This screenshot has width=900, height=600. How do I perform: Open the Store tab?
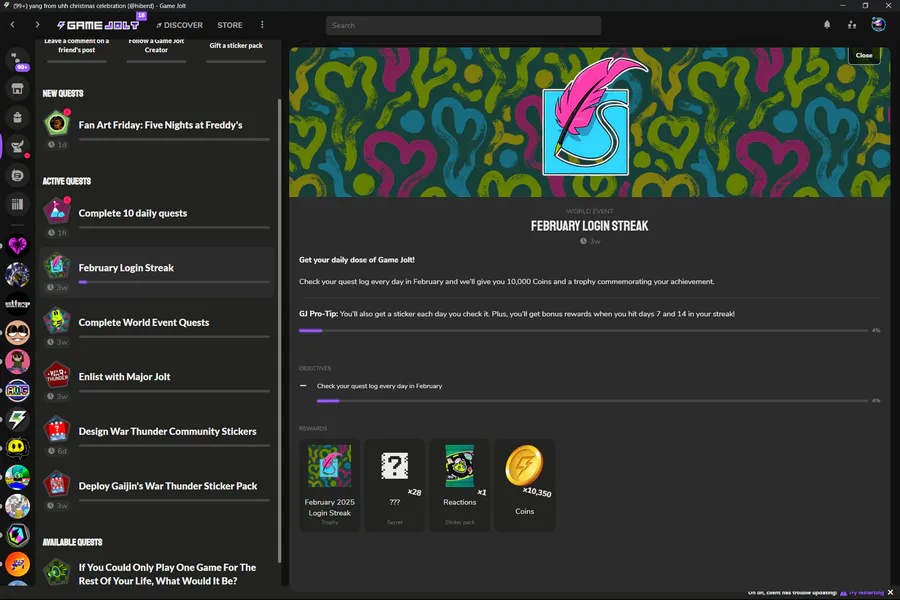[x=230, y=25]
